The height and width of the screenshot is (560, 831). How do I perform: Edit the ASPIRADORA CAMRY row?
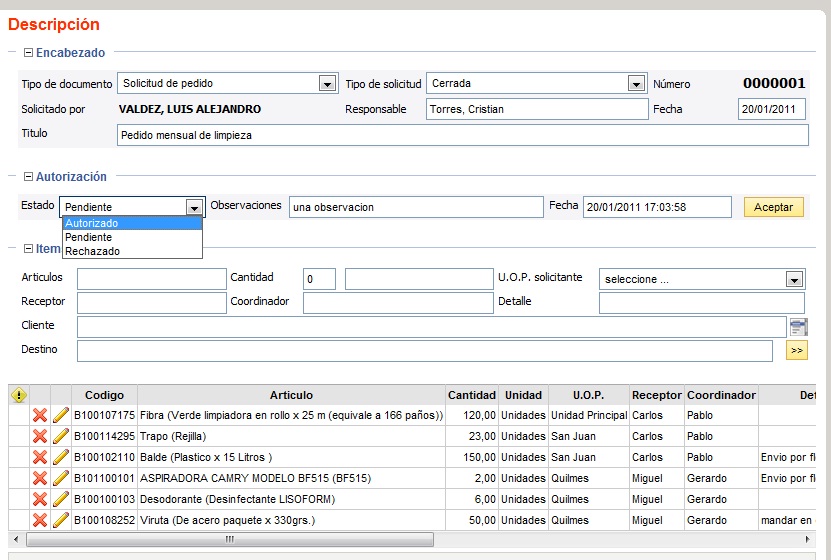tap(60, 478)
